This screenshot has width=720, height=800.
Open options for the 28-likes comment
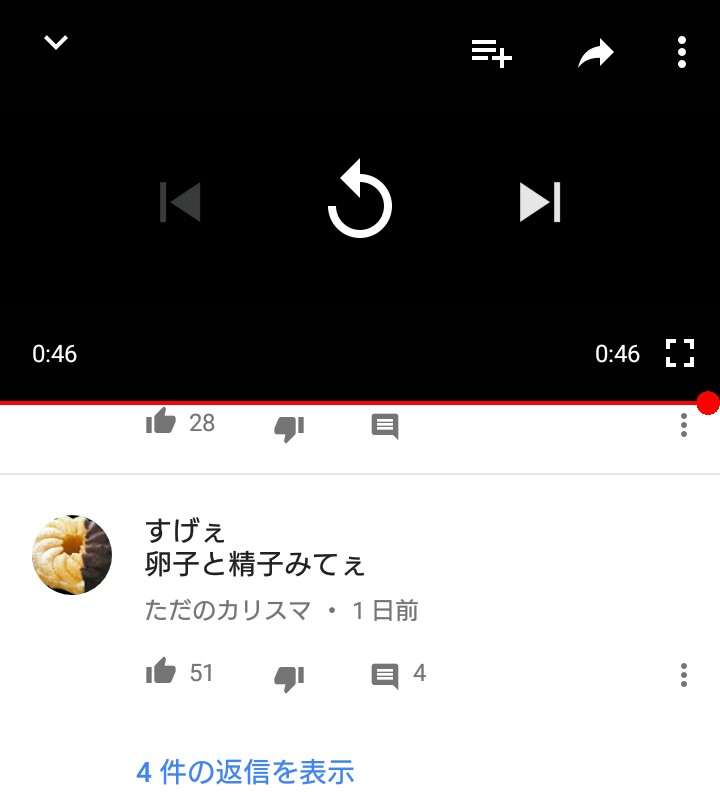click(684, 425)
